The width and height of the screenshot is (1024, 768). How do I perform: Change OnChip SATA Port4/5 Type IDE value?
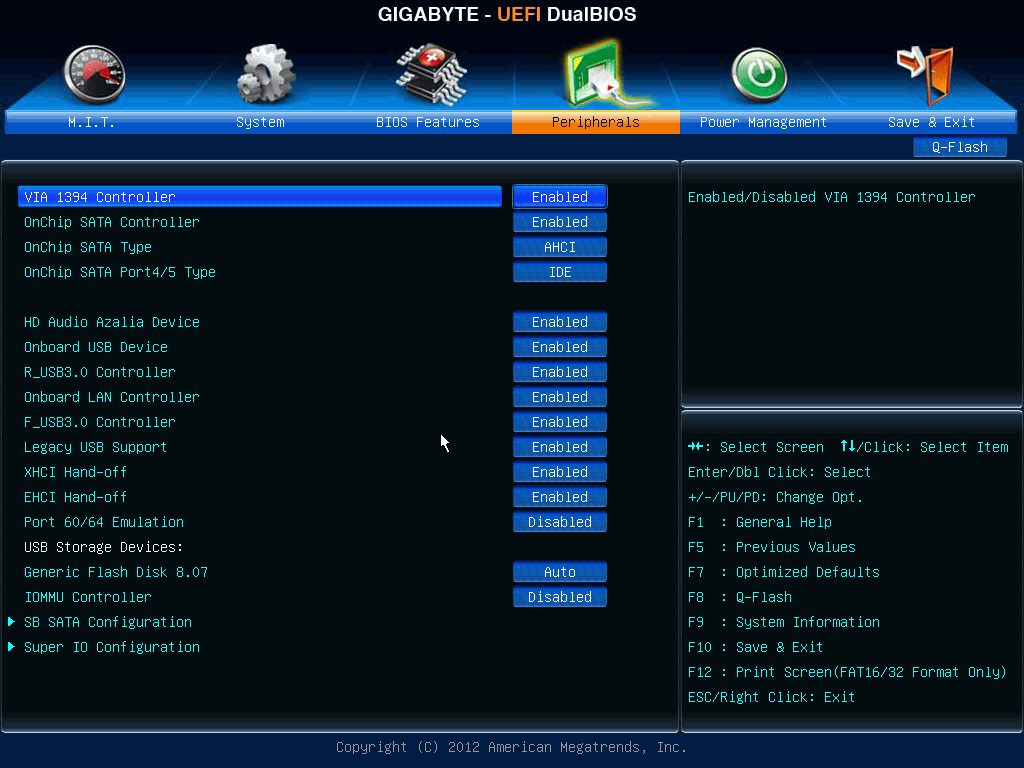(x=560, y=272)
